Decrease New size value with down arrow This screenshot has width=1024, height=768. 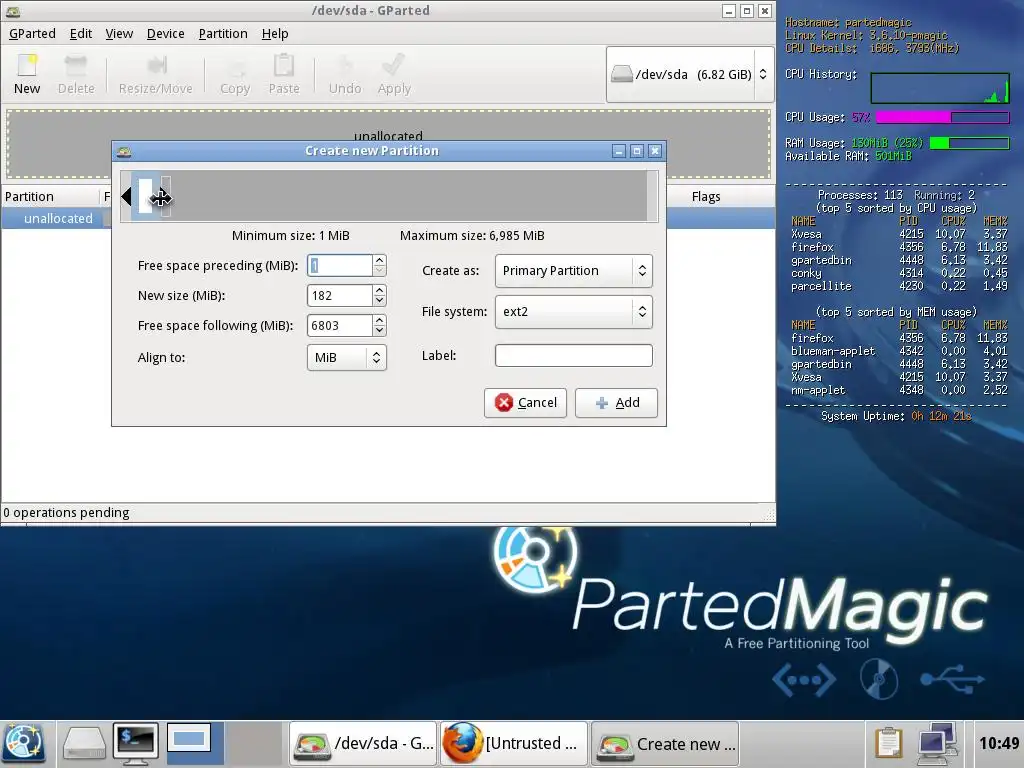[x=379, y=300]
